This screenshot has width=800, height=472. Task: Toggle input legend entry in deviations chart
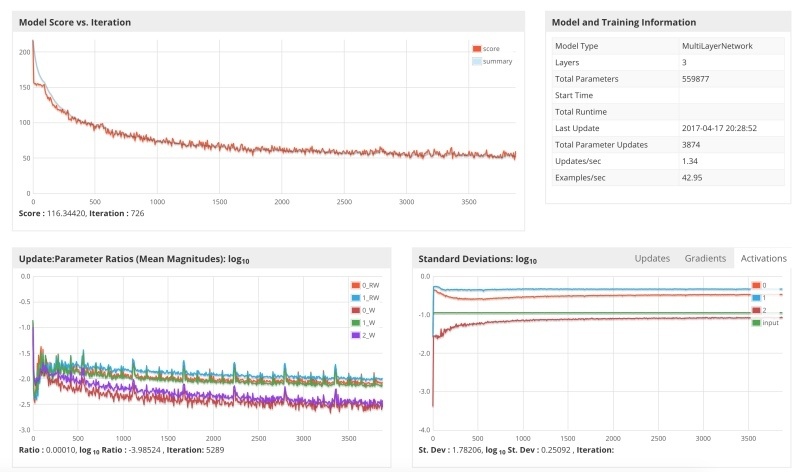pos(766,322)
